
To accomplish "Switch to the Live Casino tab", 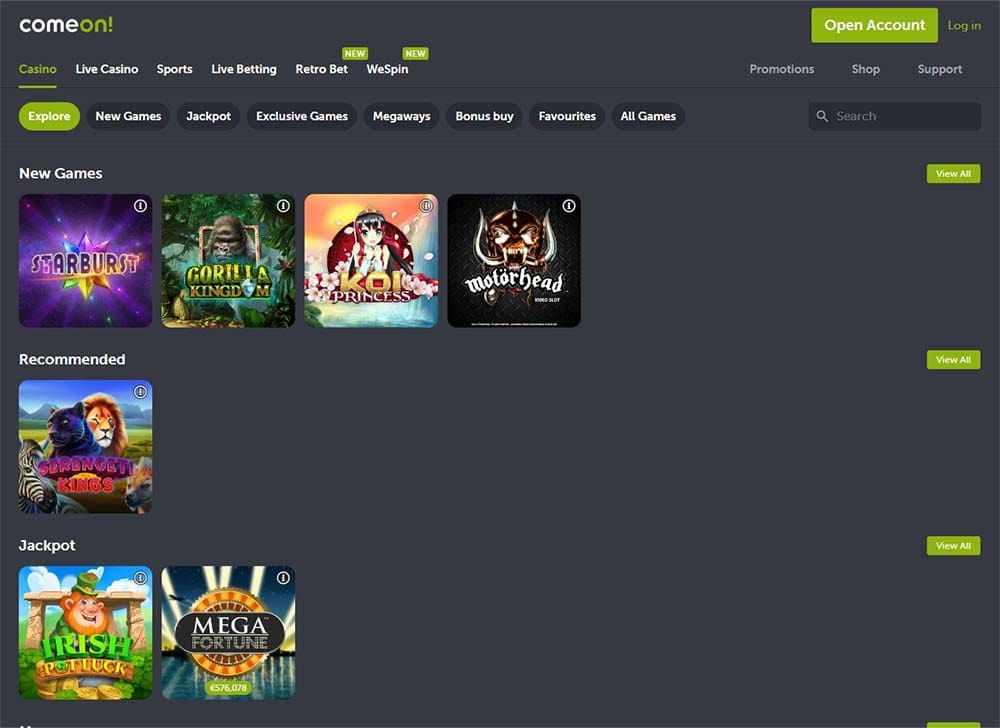I will (107, 69).
